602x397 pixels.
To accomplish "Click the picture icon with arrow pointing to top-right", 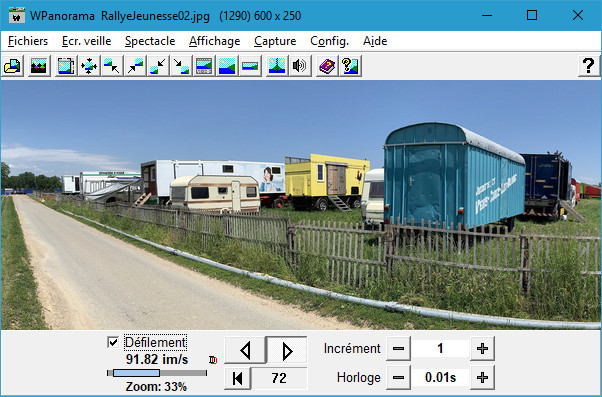I will click(x=135, y=66).
